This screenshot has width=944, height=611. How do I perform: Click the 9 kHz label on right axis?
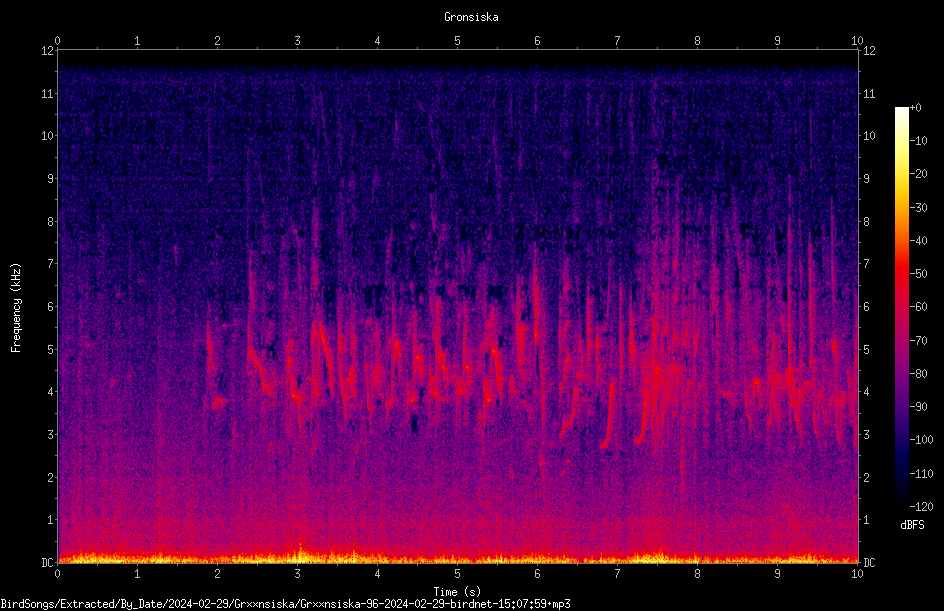click(866, 179)
